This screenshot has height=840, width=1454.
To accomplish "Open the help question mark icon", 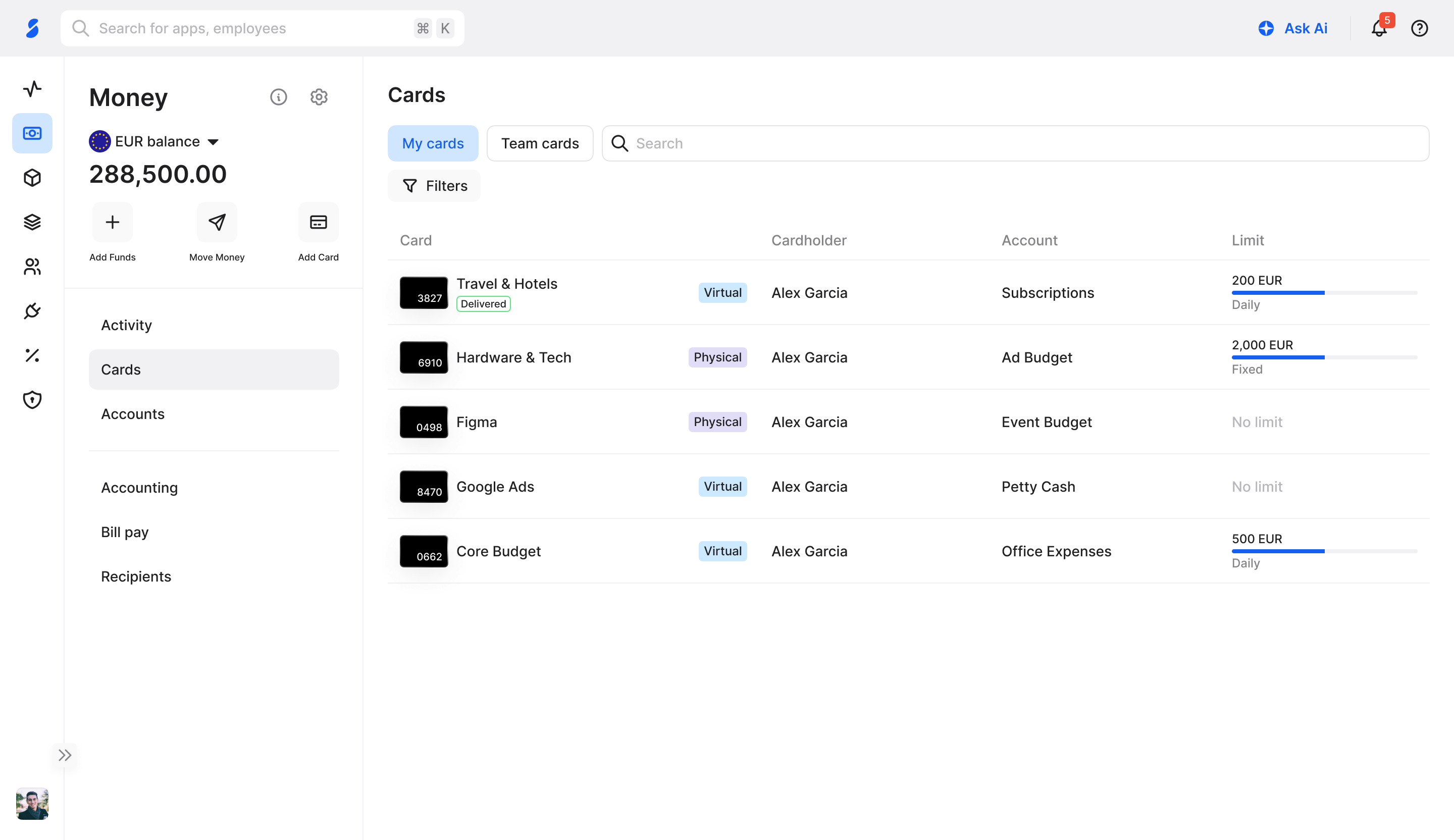I will tap(1419, 28).
